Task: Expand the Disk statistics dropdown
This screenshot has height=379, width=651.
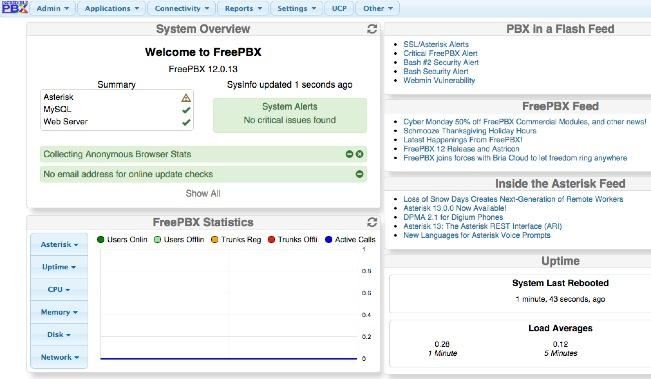Action: tap(59, 335)
